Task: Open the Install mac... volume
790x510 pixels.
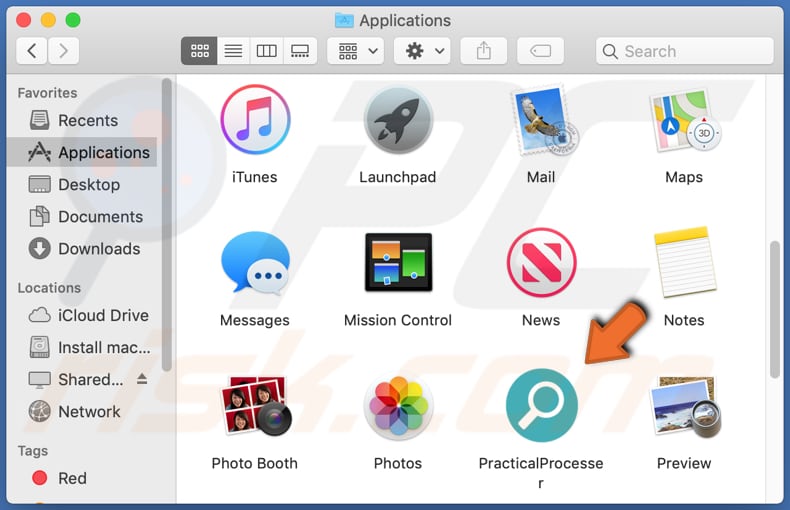Action: (x=82, y=348)
